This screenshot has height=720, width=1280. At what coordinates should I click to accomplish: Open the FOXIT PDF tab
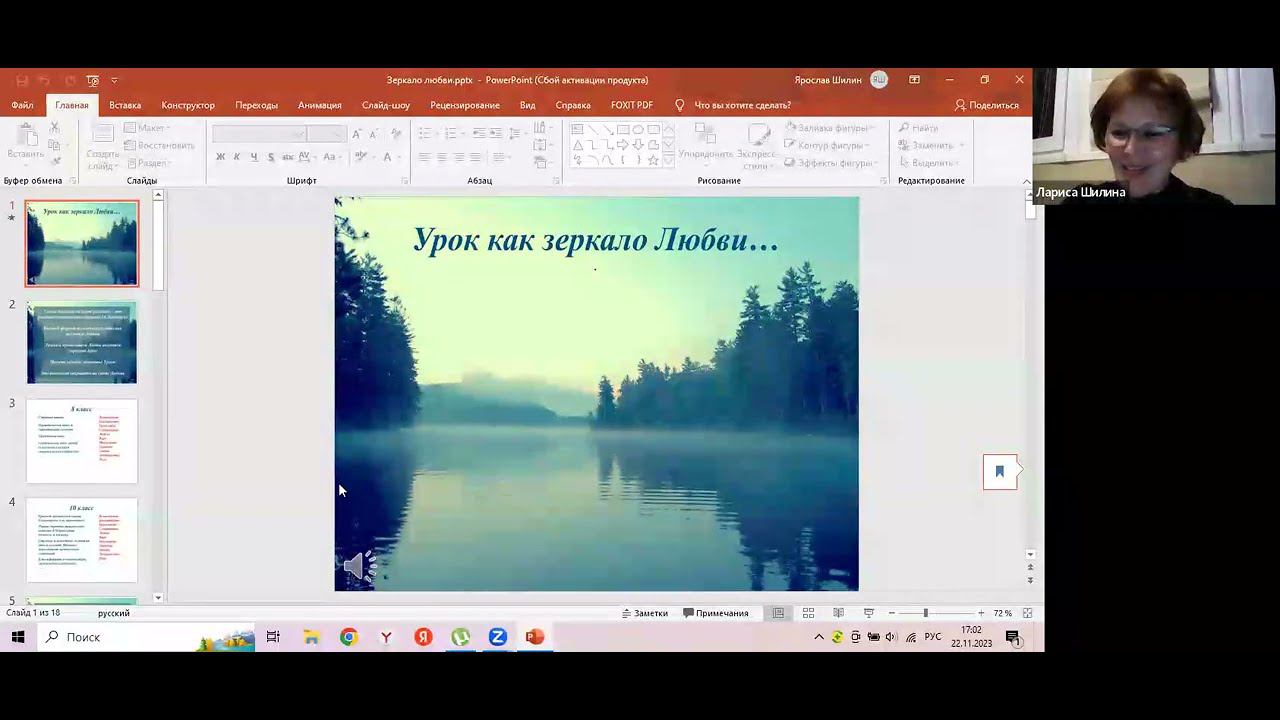click(632, 105)
